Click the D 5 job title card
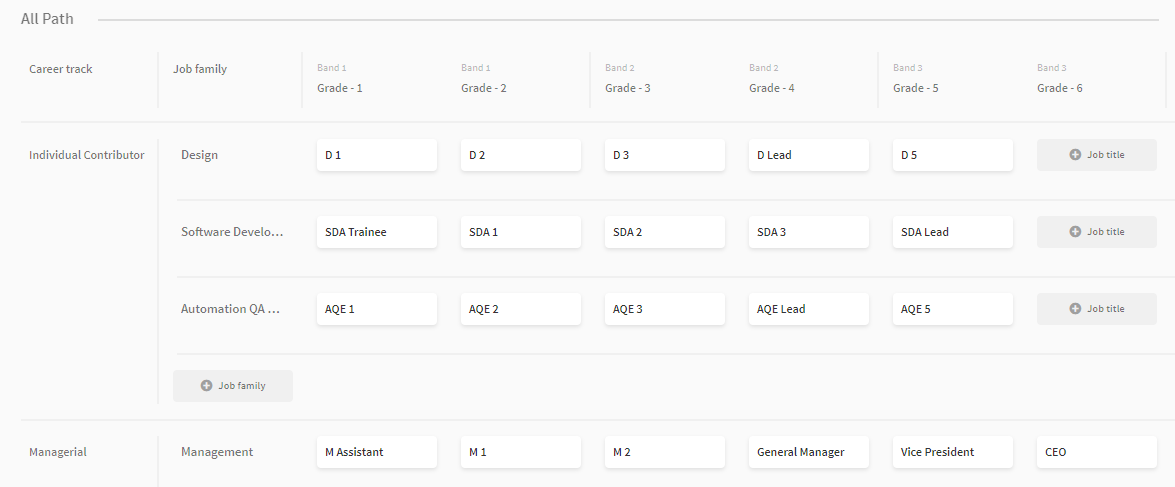 [x=953, y=155]
